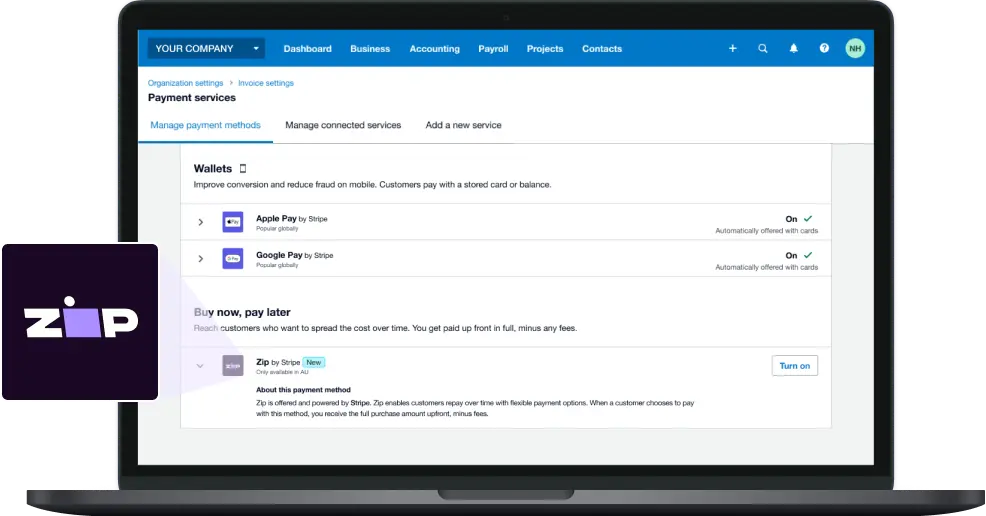Open the help question mark icon
The height and width of the screenshot is (516, 986).
point(824,48)
